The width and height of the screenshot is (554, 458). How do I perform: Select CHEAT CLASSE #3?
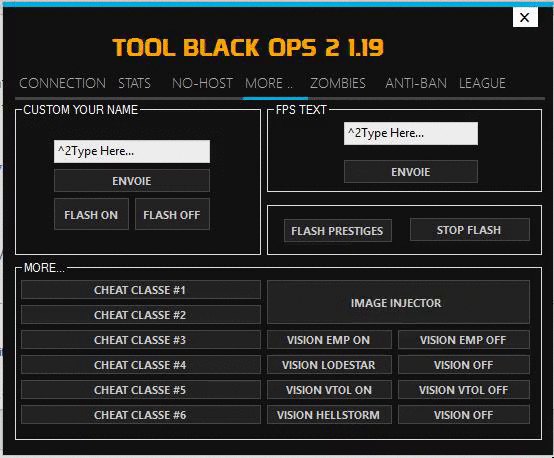pos(141,340)
